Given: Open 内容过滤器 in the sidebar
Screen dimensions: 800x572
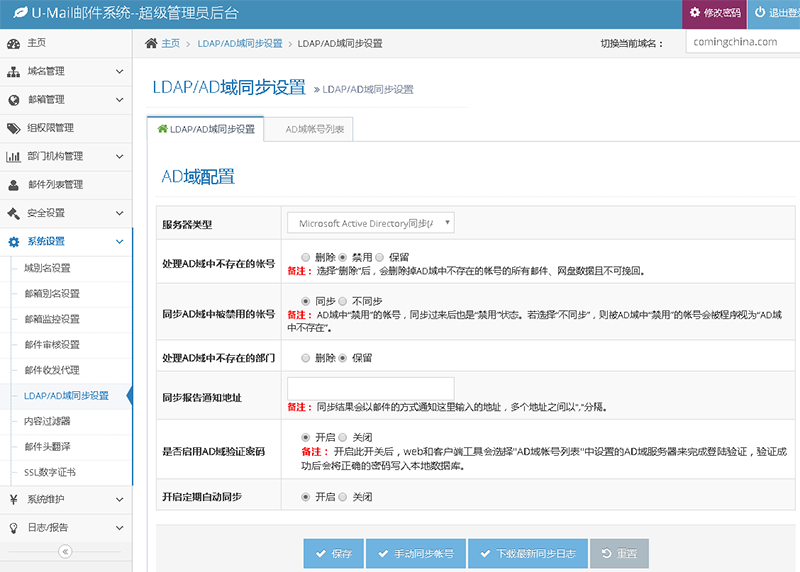Looking at the screenshot, I should click(x=47, y=421).
